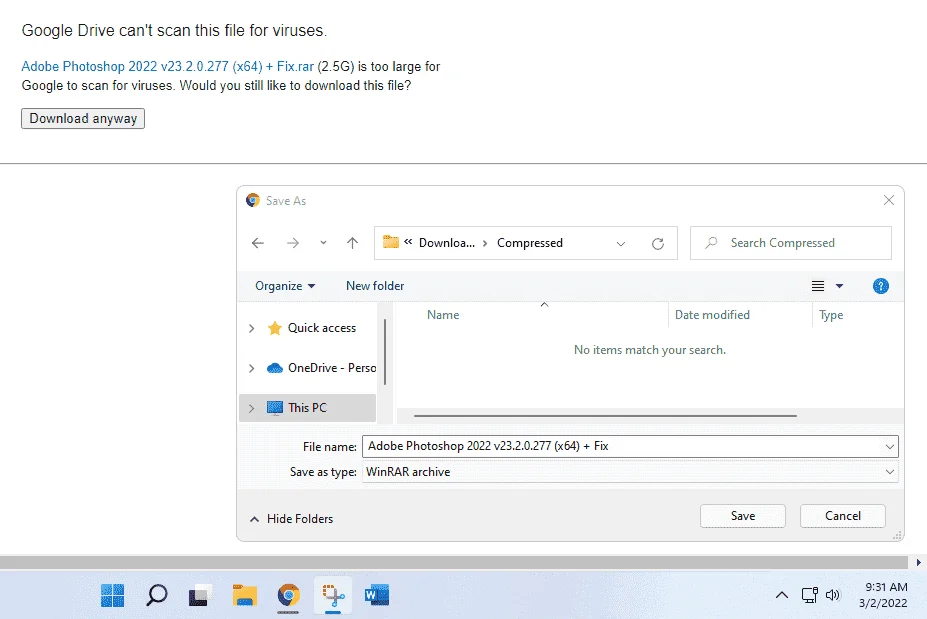Viewport: 927px width, 619px height.
Task: Show hidden system tray icons
Action: (x=782, y=595)
